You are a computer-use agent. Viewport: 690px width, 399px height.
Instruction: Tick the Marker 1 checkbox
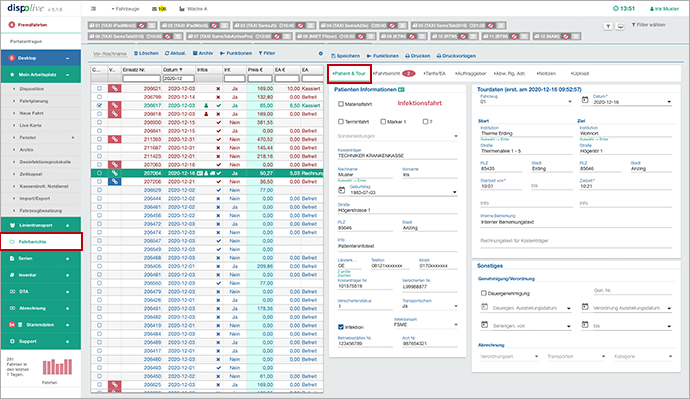coord(383,121)
